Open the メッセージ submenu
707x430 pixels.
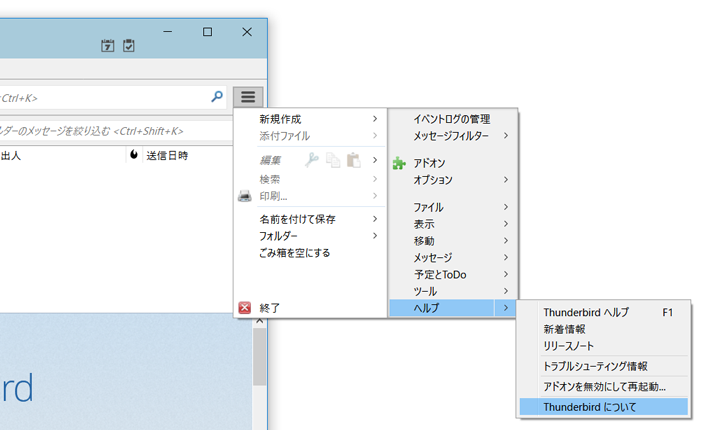coord(453,257)
